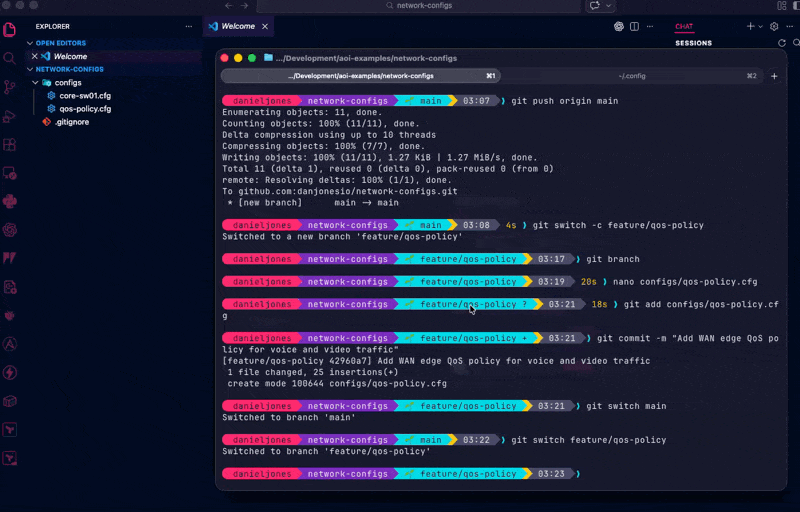Click the network-configs search bar
This screenshot has height=512, width=800.
click(x=418, y=5)
